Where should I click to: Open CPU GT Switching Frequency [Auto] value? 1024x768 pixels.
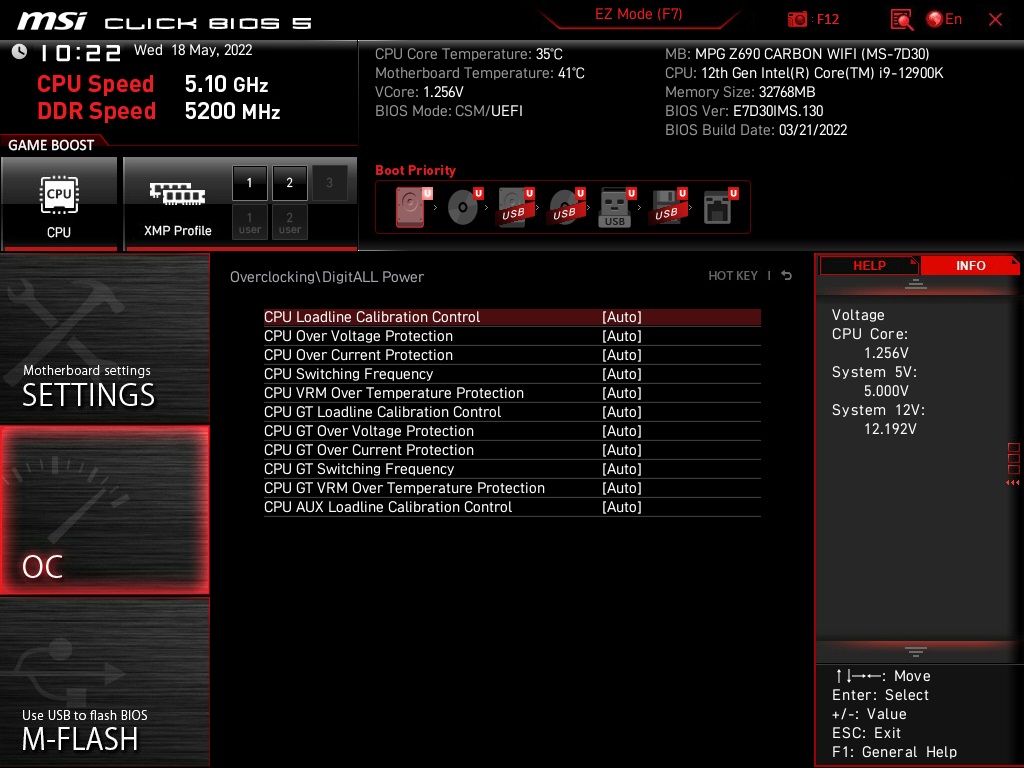(622, 468)
